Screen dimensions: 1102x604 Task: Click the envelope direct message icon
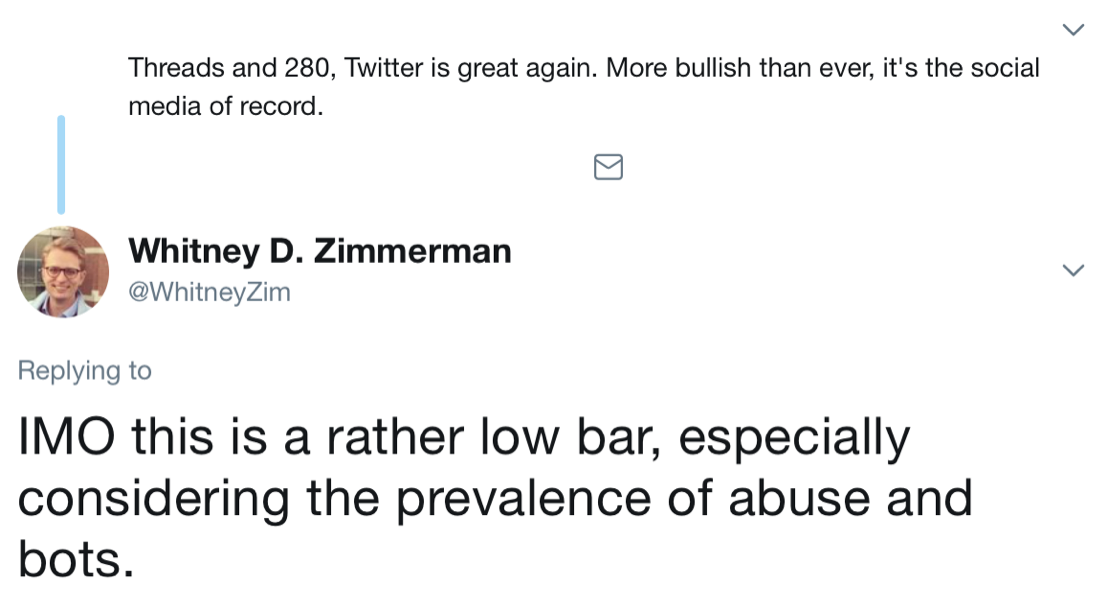pyautogui.click(x=608, y=167)
